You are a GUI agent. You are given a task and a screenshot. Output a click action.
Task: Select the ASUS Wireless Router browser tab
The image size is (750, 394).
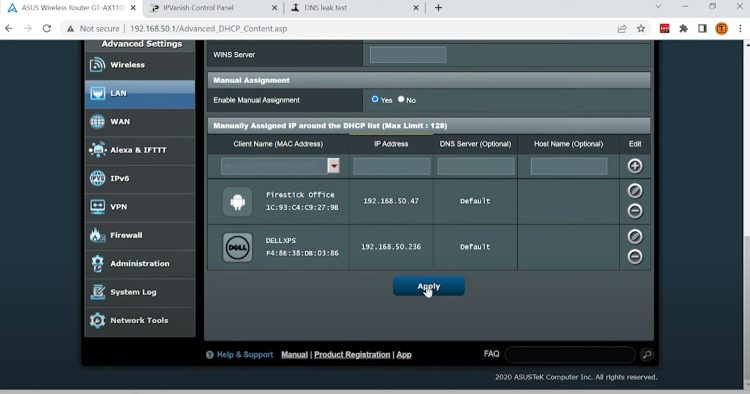point(72,8)
